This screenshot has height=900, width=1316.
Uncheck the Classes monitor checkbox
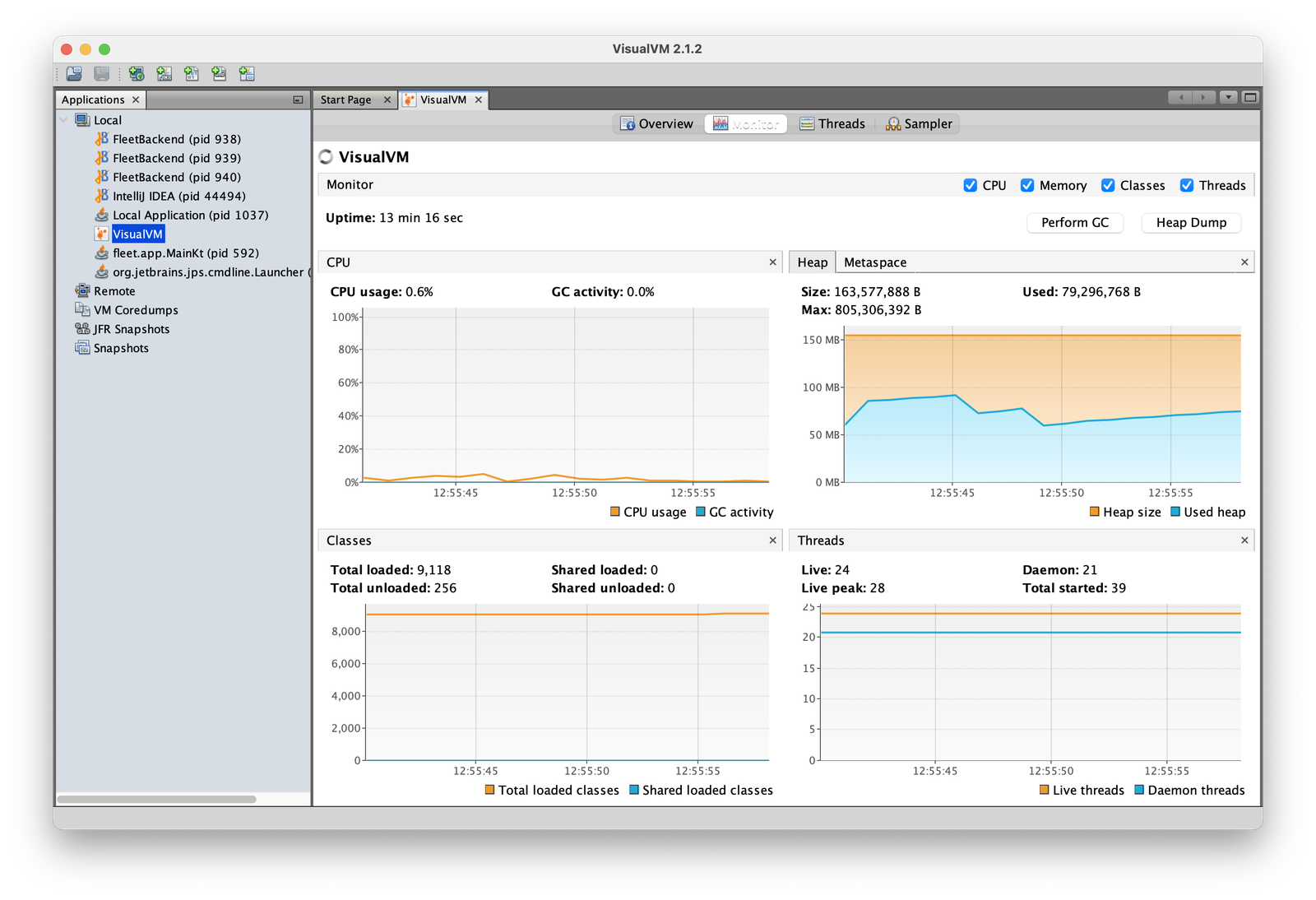click(x=1108, y=185)
